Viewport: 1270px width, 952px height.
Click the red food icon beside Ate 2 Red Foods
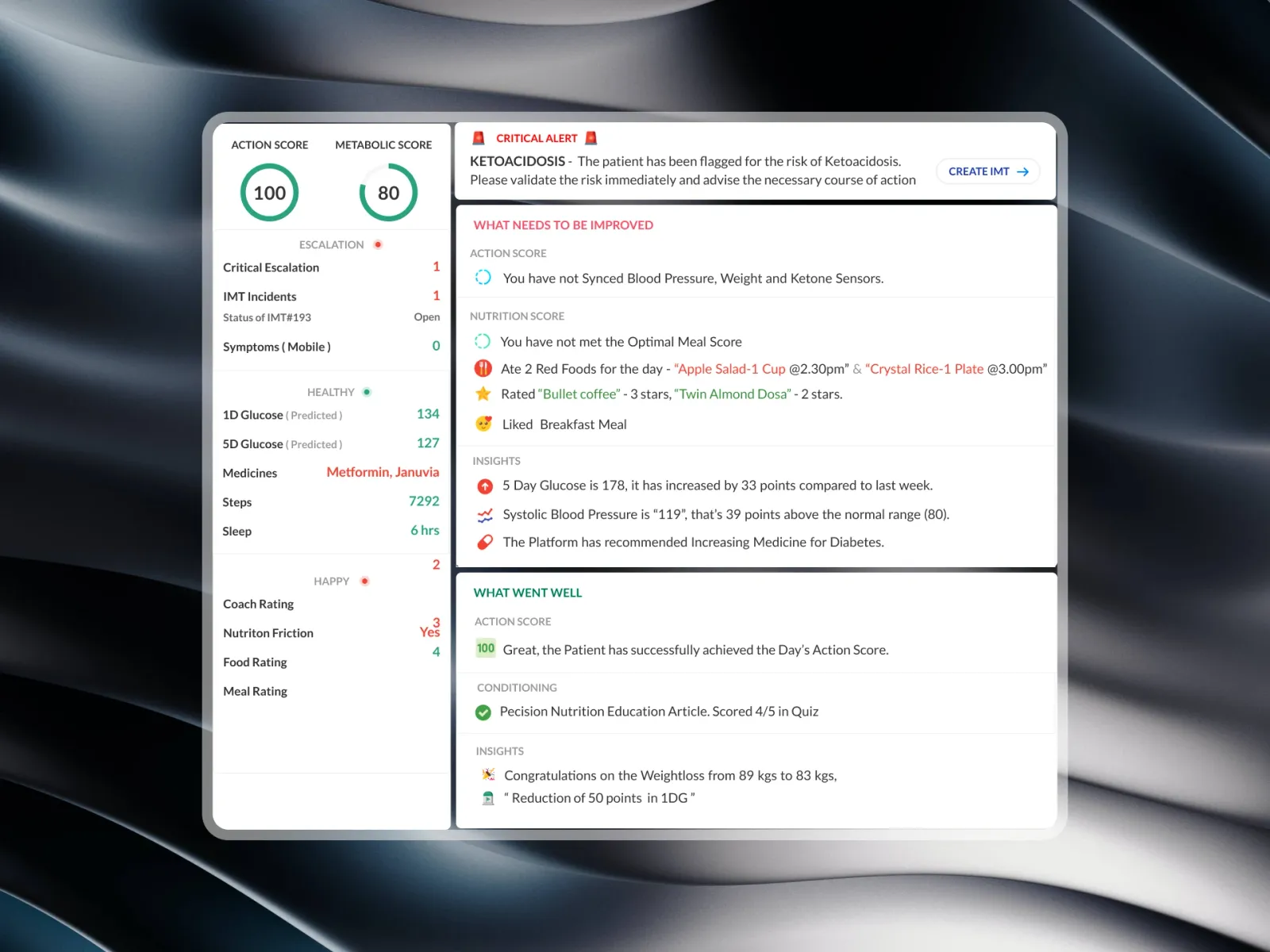[483, 368]
